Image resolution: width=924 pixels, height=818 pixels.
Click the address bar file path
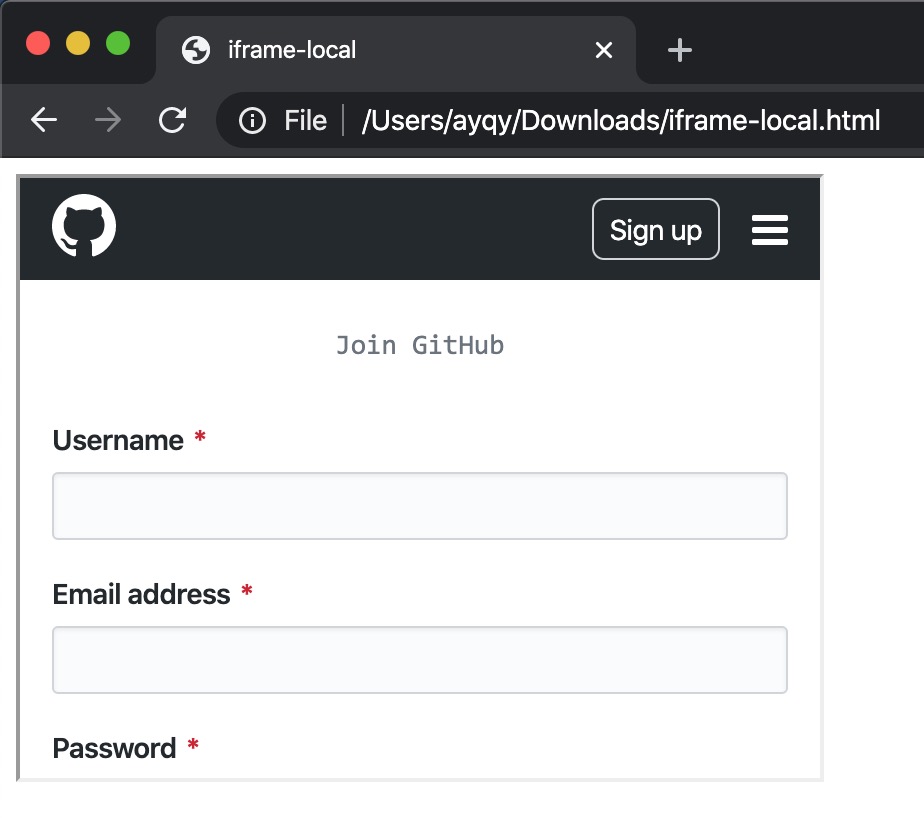coord(620,121)
